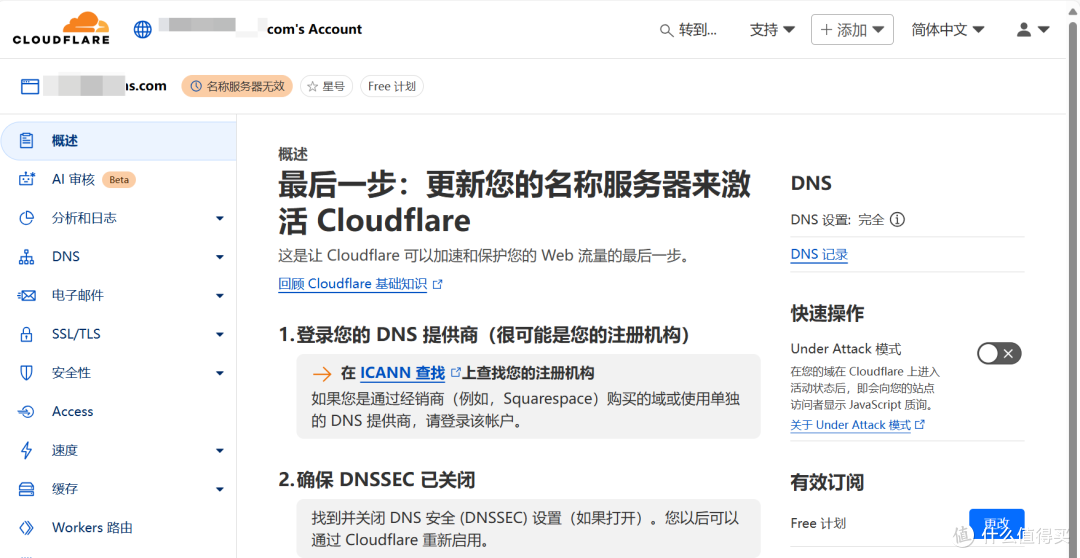
Task: Click the 名称服务器无效 status badge
Action: (237, 86)
